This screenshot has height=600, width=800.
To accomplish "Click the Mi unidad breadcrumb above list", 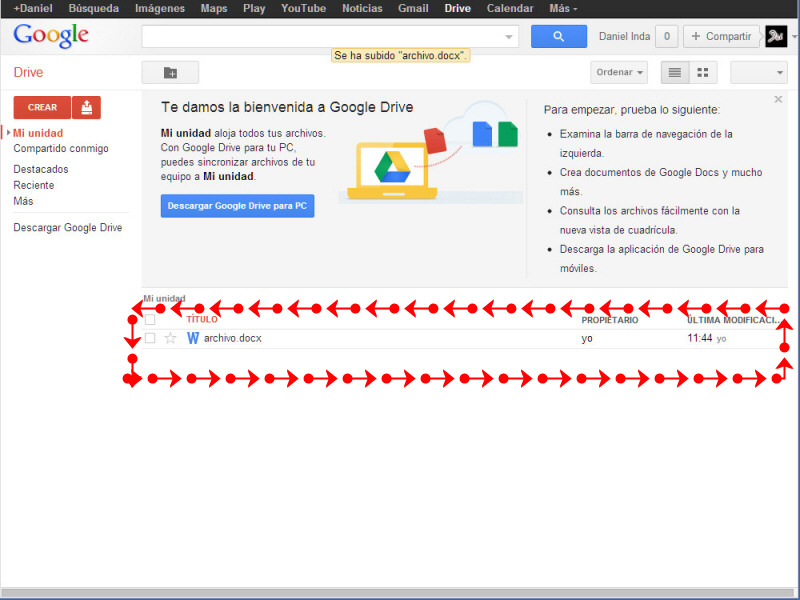I will pos(164,298).
